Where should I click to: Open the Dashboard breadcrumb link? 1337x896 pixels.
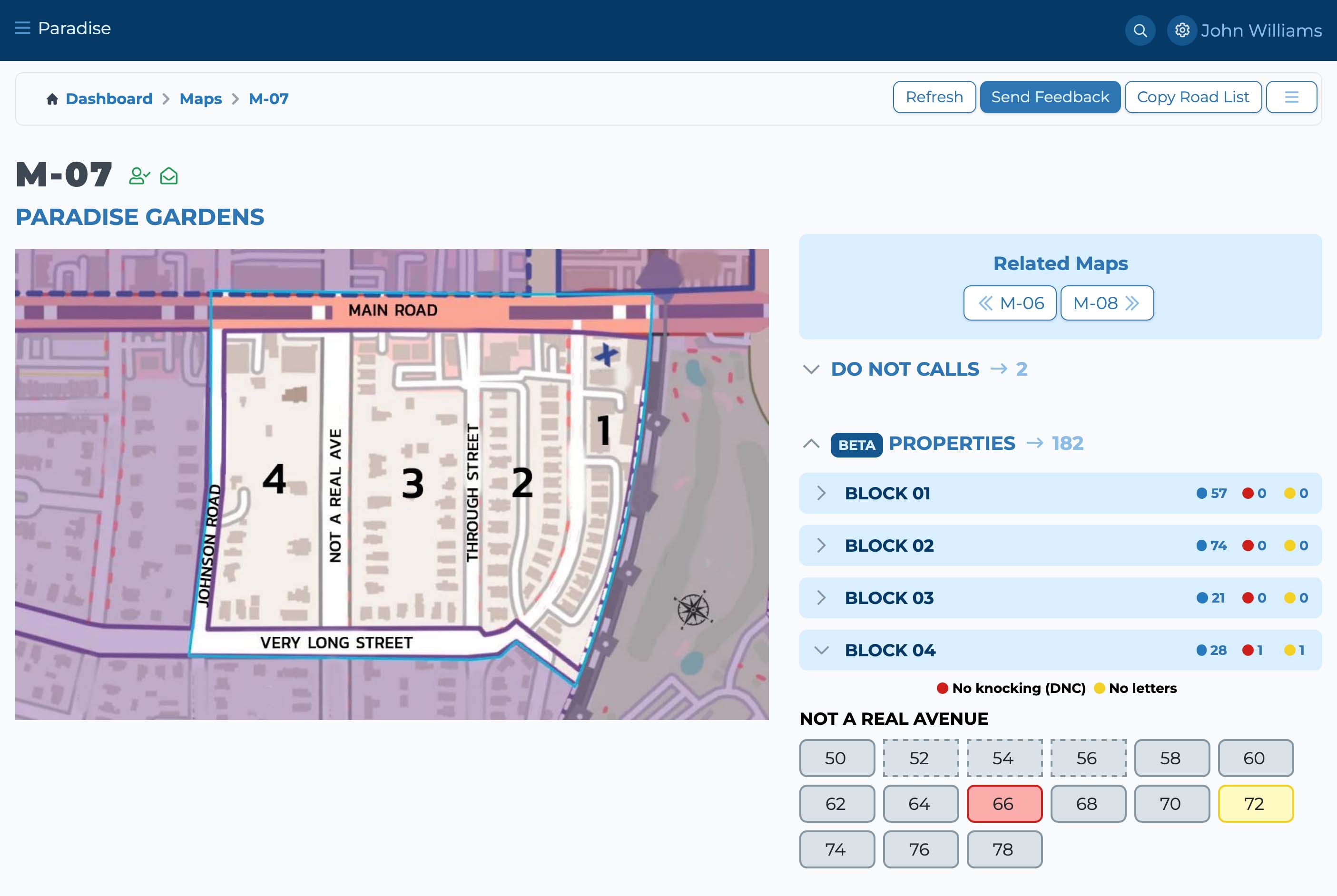108,99
